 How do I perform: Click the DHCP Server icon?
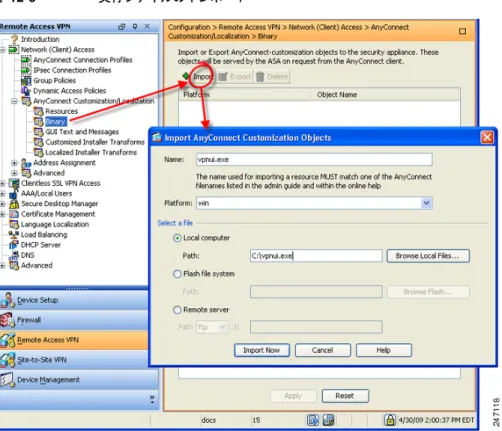[x=14, y=245]
